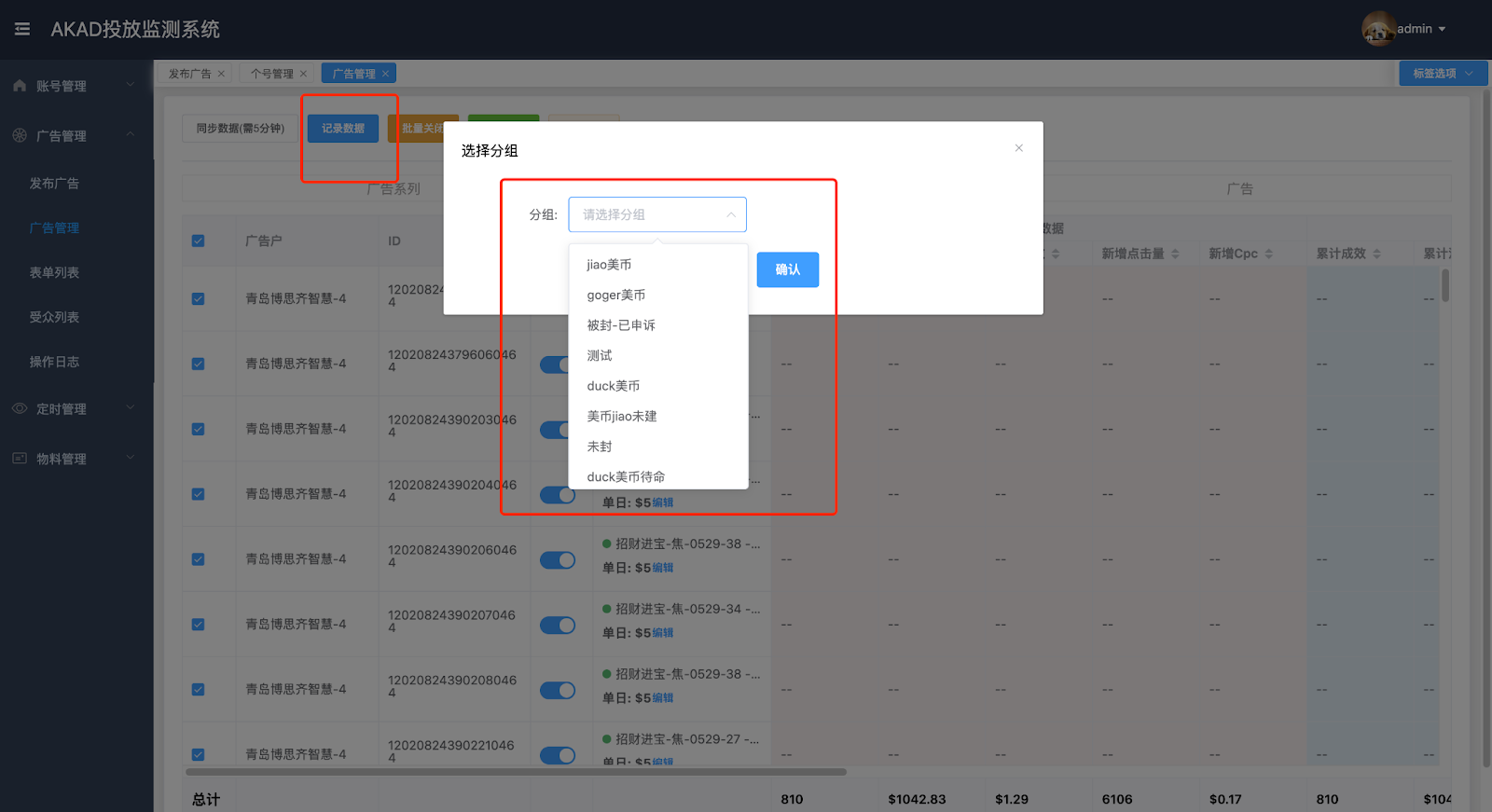Open the 请选择分组 dropdown field
Viewport: 1492px width, 812px height.
pyautogui.click(x=657, y=214)
